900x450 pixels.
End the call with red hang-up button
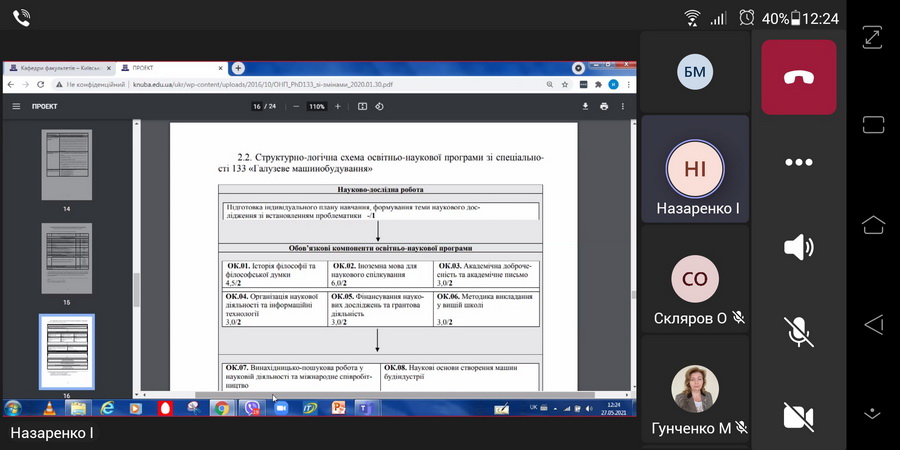pyautogui.click(x=798, y=77)
